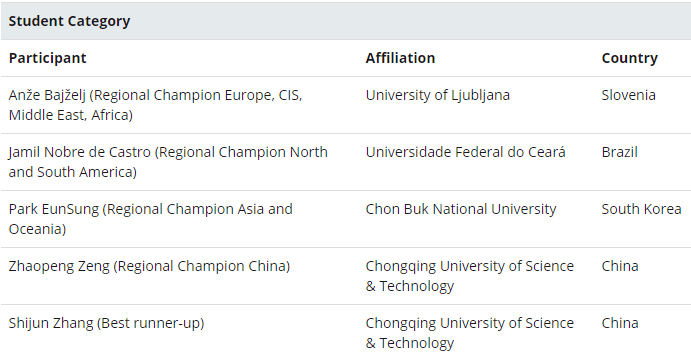Select the Participant column header

click(48, 58)
